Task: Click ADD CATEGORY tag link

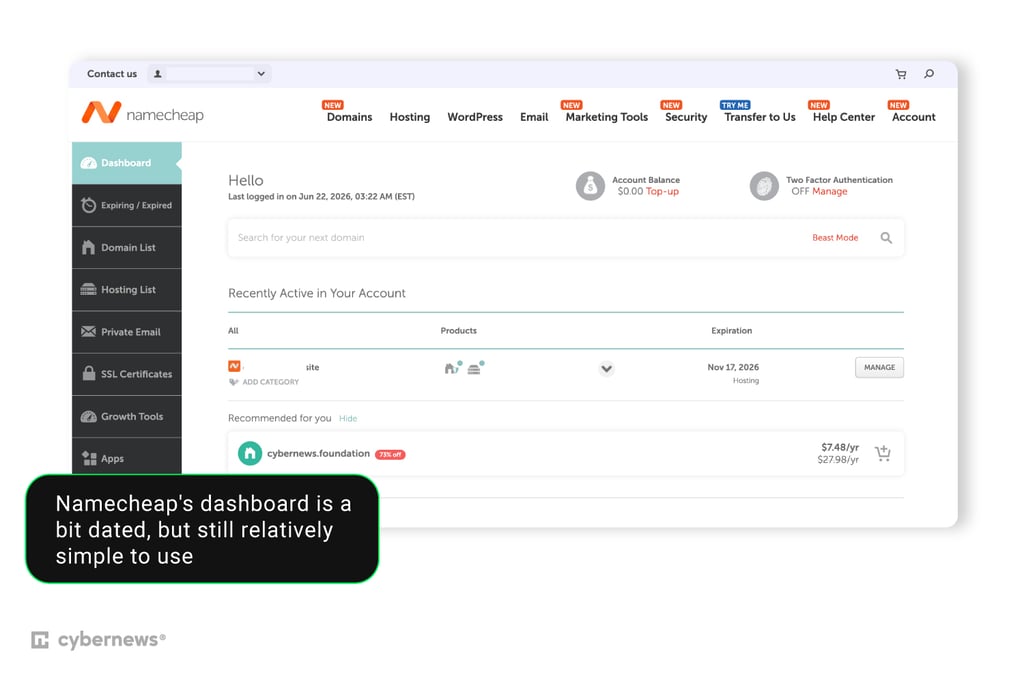Action: (x=264, y=382)
